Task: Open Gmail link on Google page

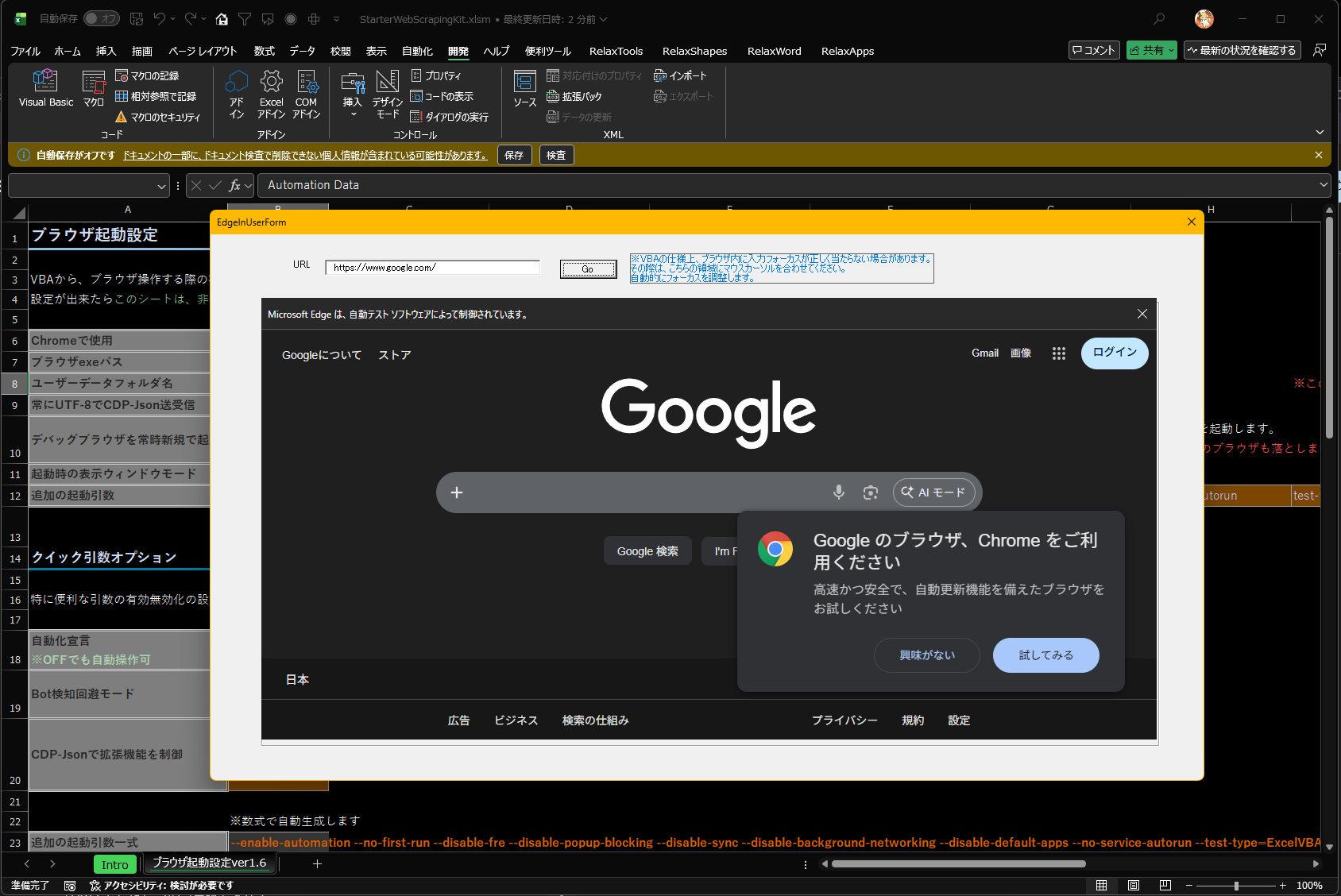Action: (x=985, y=353)
